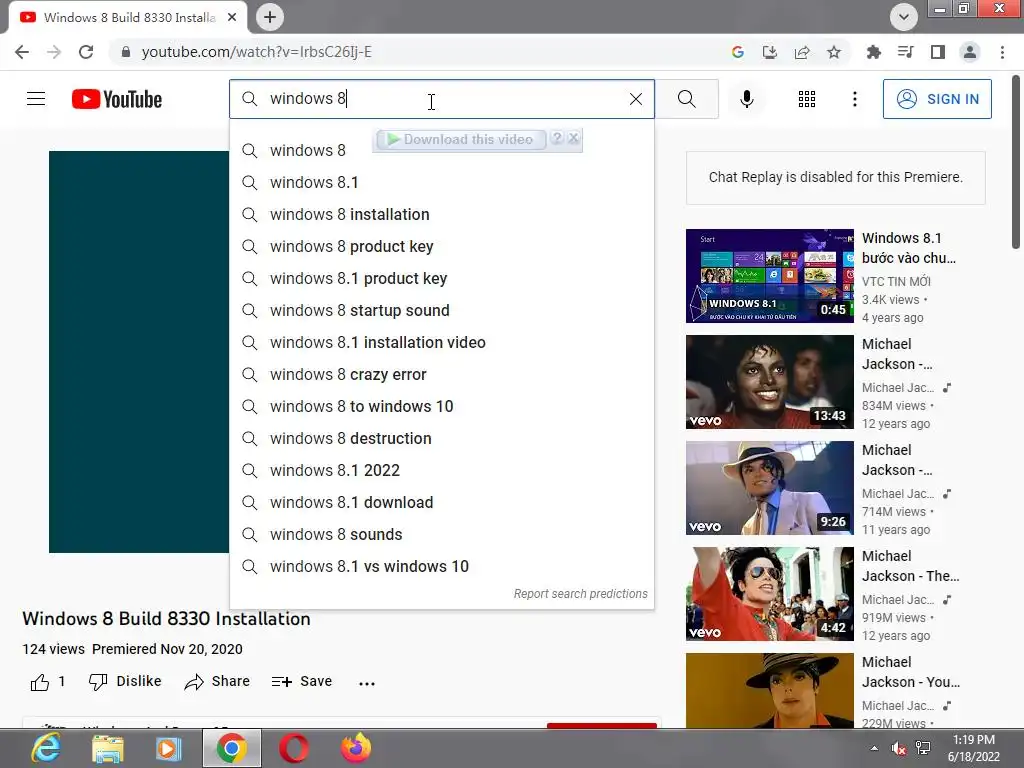Click the Share button under the video
The image size is (1024, 768).
[217, 682]
